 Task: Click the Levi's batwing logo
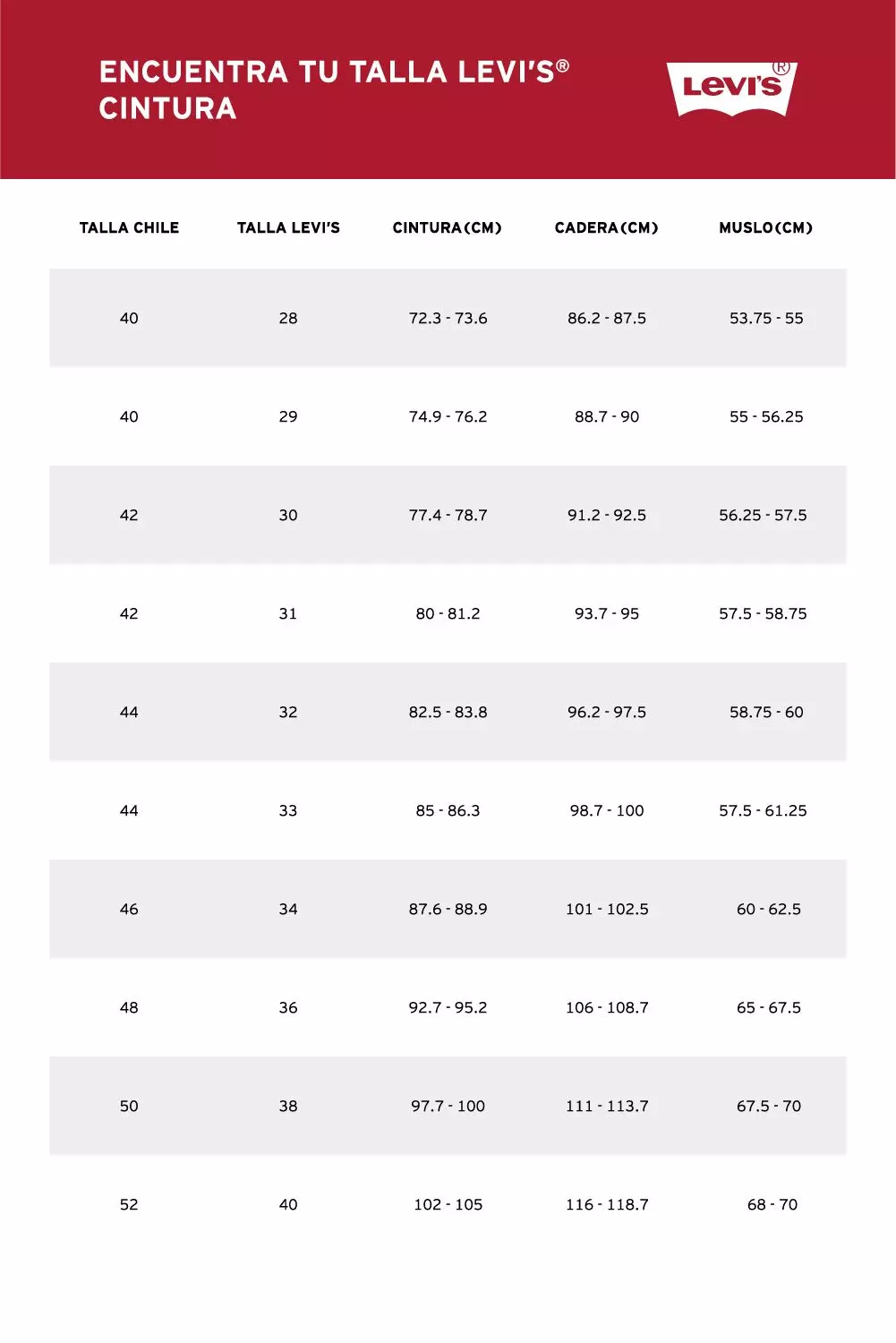[x=731, y=88]
